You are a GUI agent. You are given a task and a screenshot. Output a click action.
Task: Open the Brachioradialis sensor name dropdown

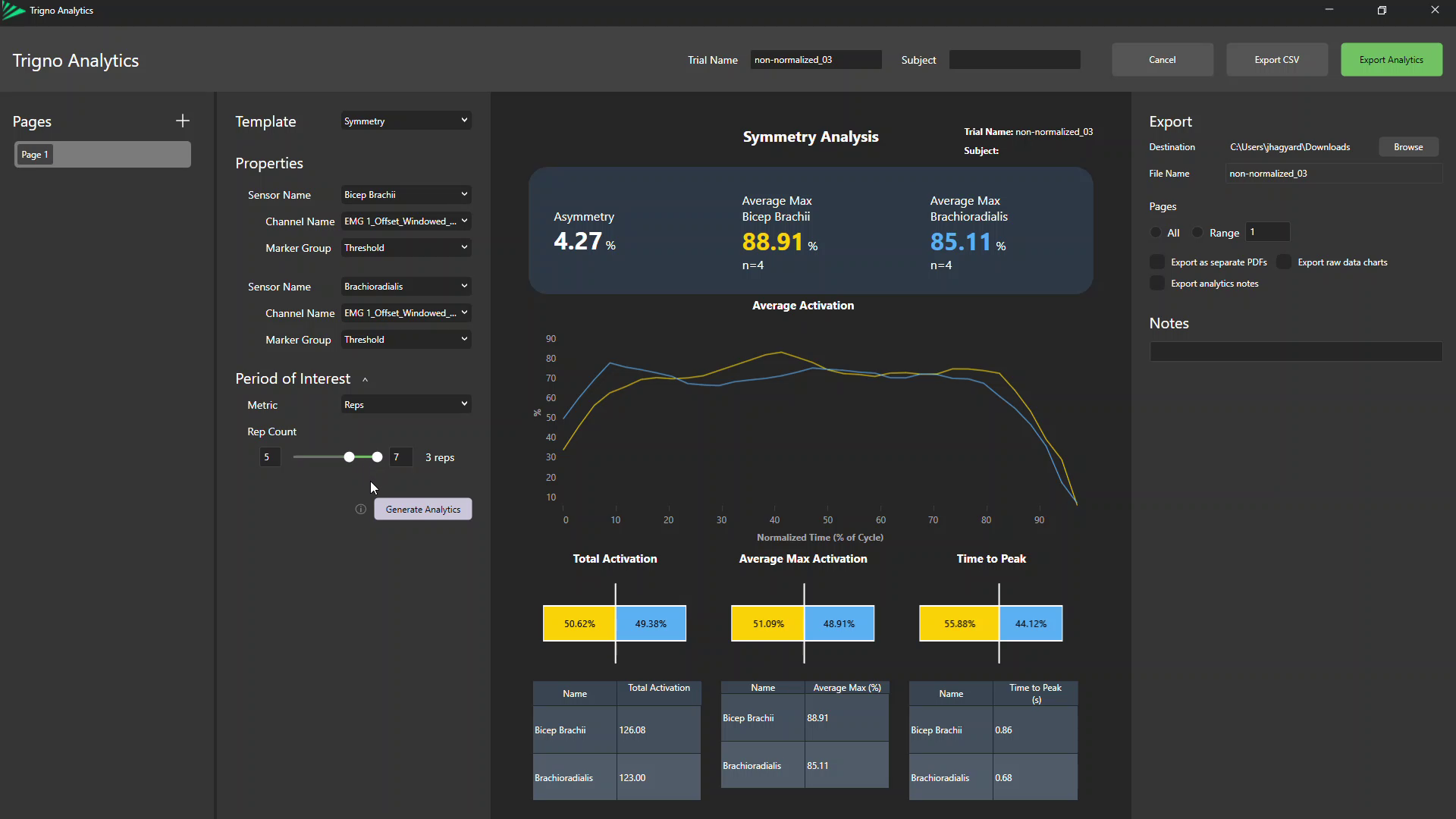click(406, 287)
